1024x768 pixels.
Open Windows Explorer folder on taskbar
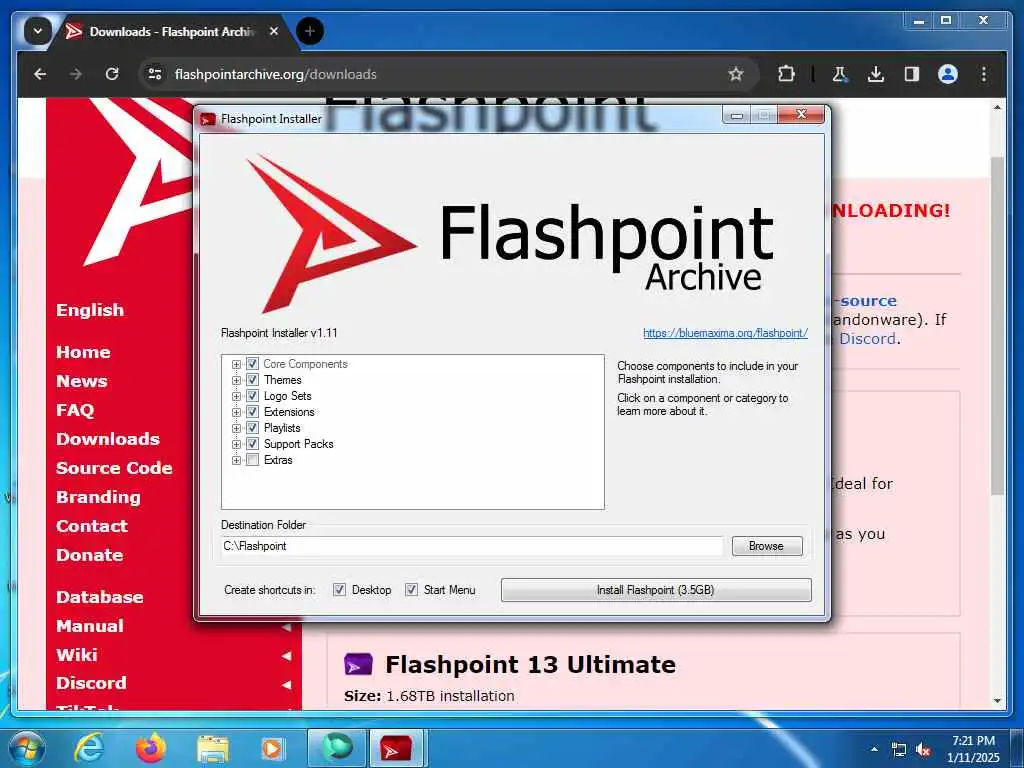point(213,749)
